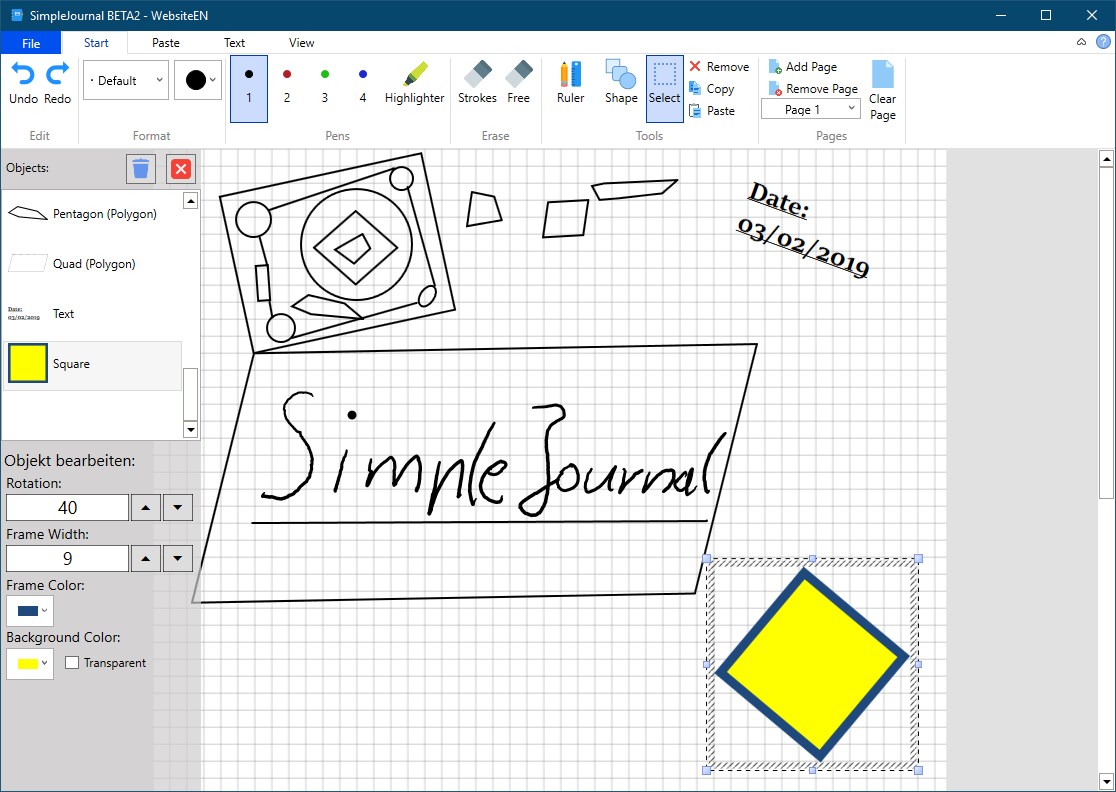
Task: Copy the selected object
Action: pos(711,89)
